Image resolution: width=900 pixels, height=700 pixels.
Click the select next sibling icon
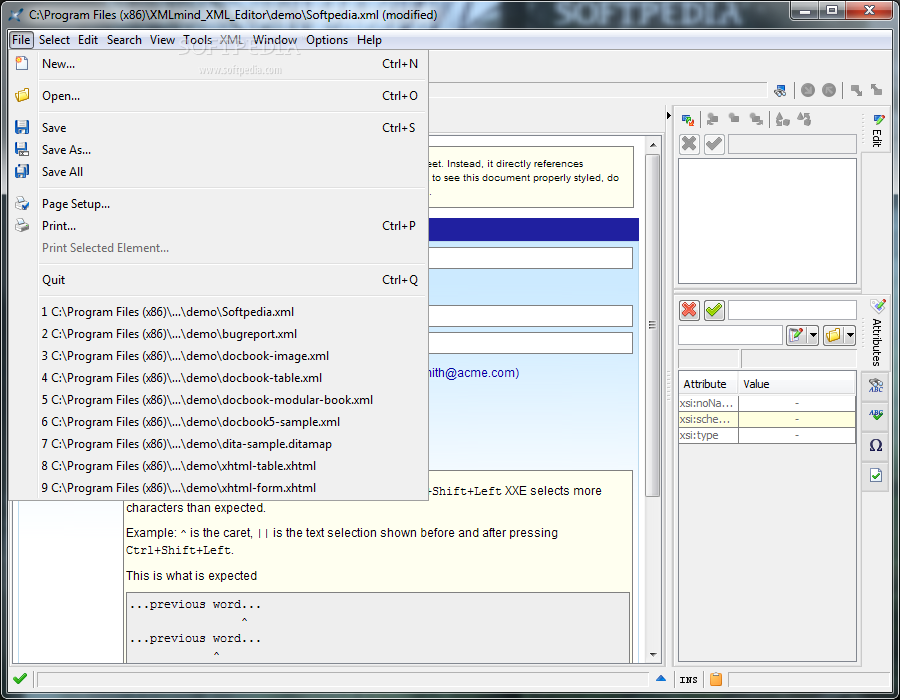876,90
